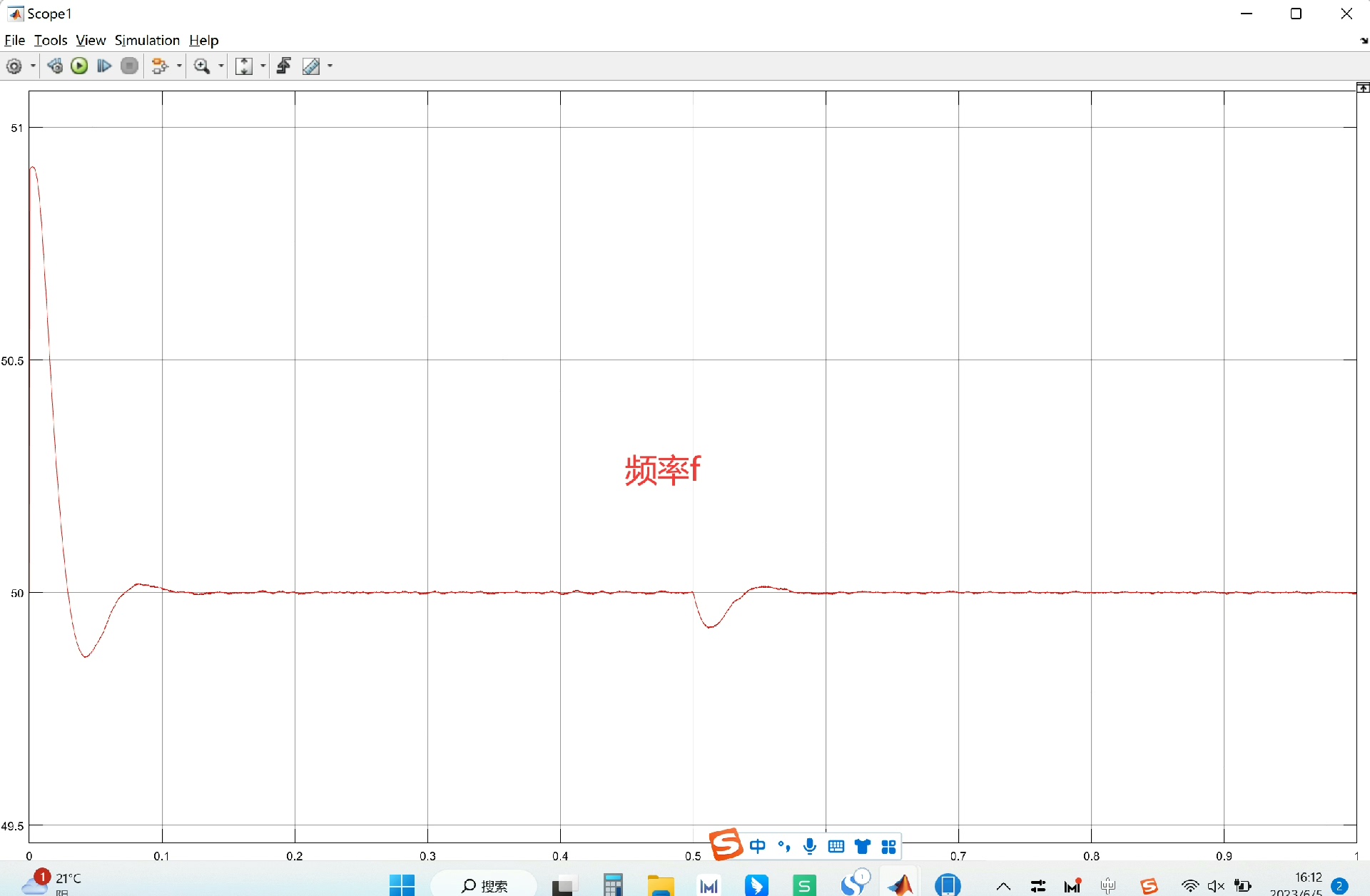Open the cursor measurements ruler tool
Image resolution: width=1370 pixels, height=896 pixels.
coord(312,66)
